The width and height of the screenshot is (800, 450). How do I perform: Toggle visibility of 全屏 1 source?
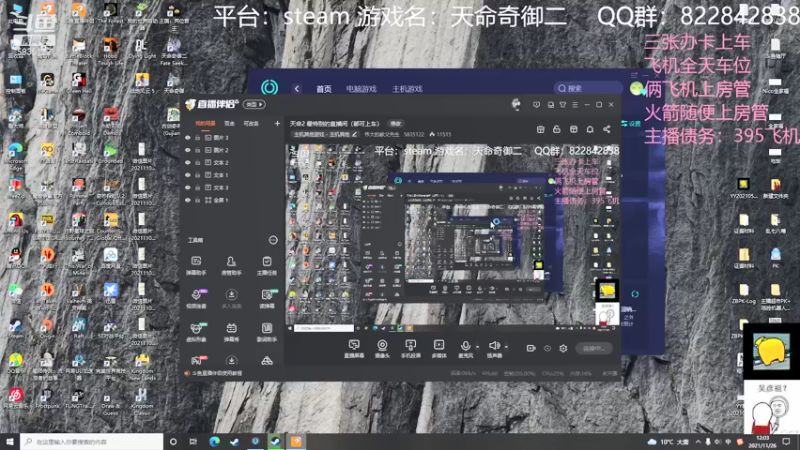coord(188,200)
